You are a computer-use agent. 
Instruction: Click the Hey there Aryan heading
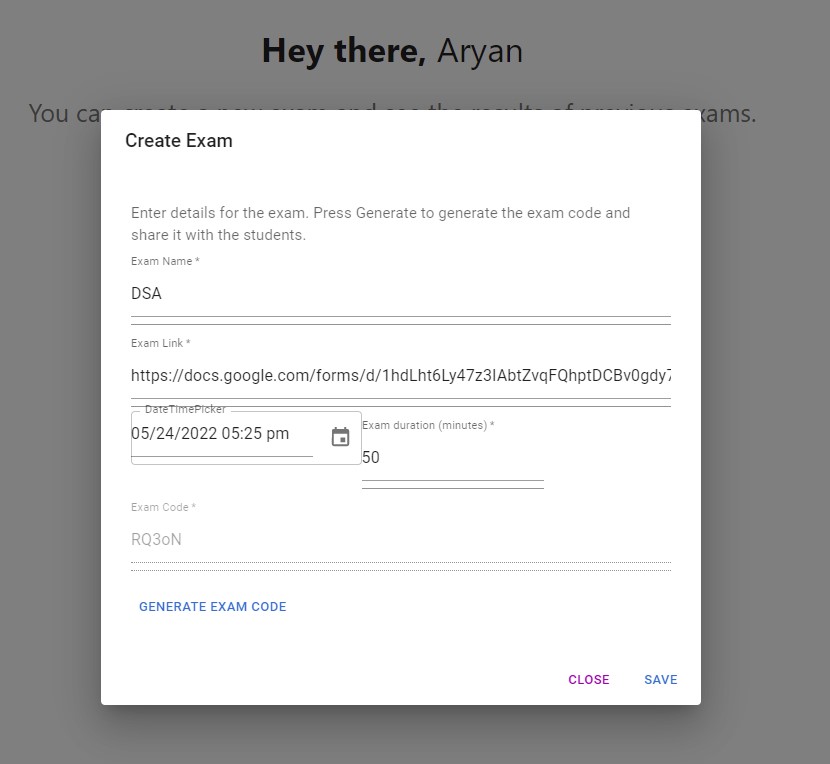(x=391, y=50)
